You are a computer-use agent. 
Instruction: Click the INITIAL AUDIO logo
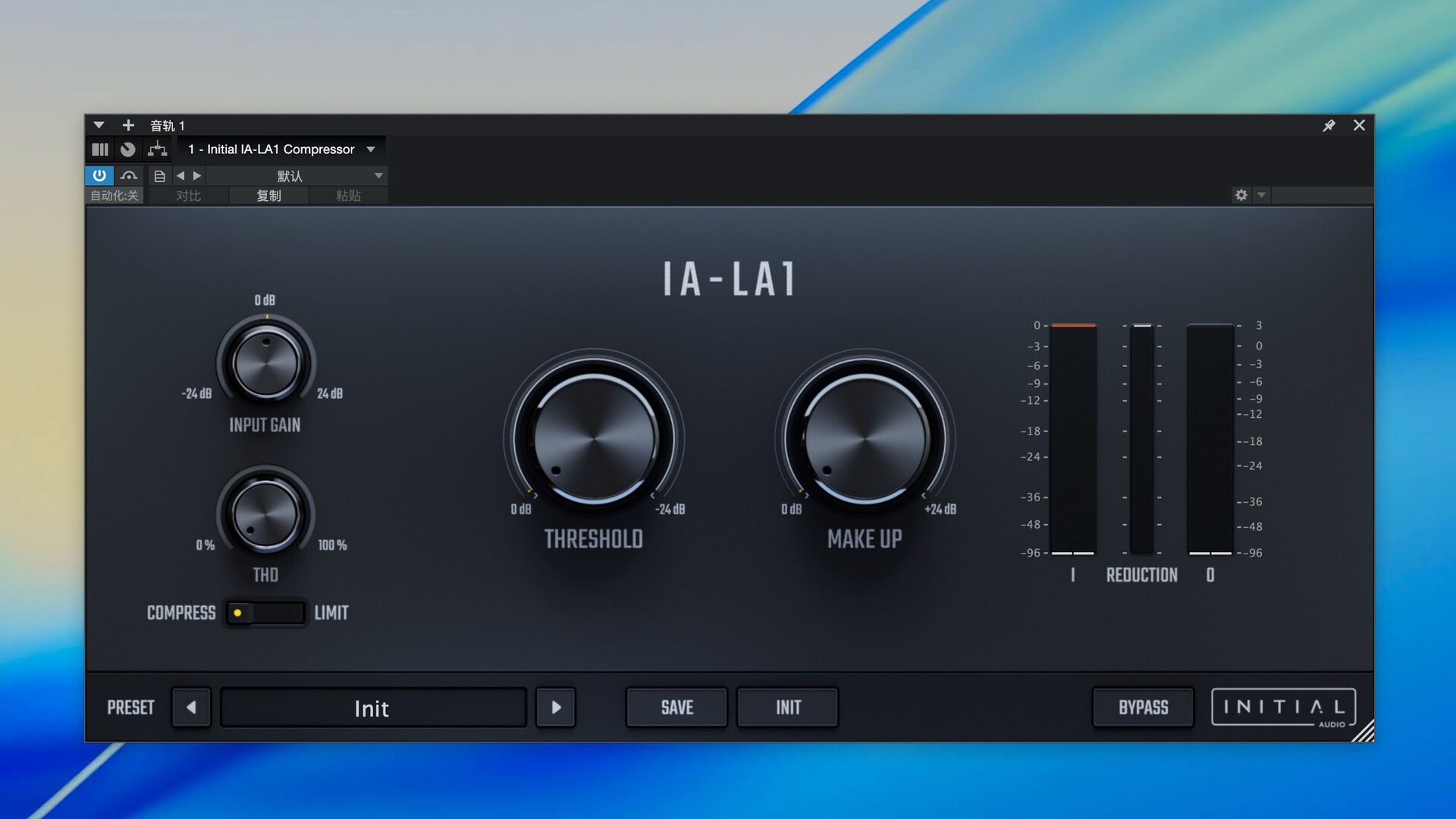pyautogui.click(x=1284, y=708)
